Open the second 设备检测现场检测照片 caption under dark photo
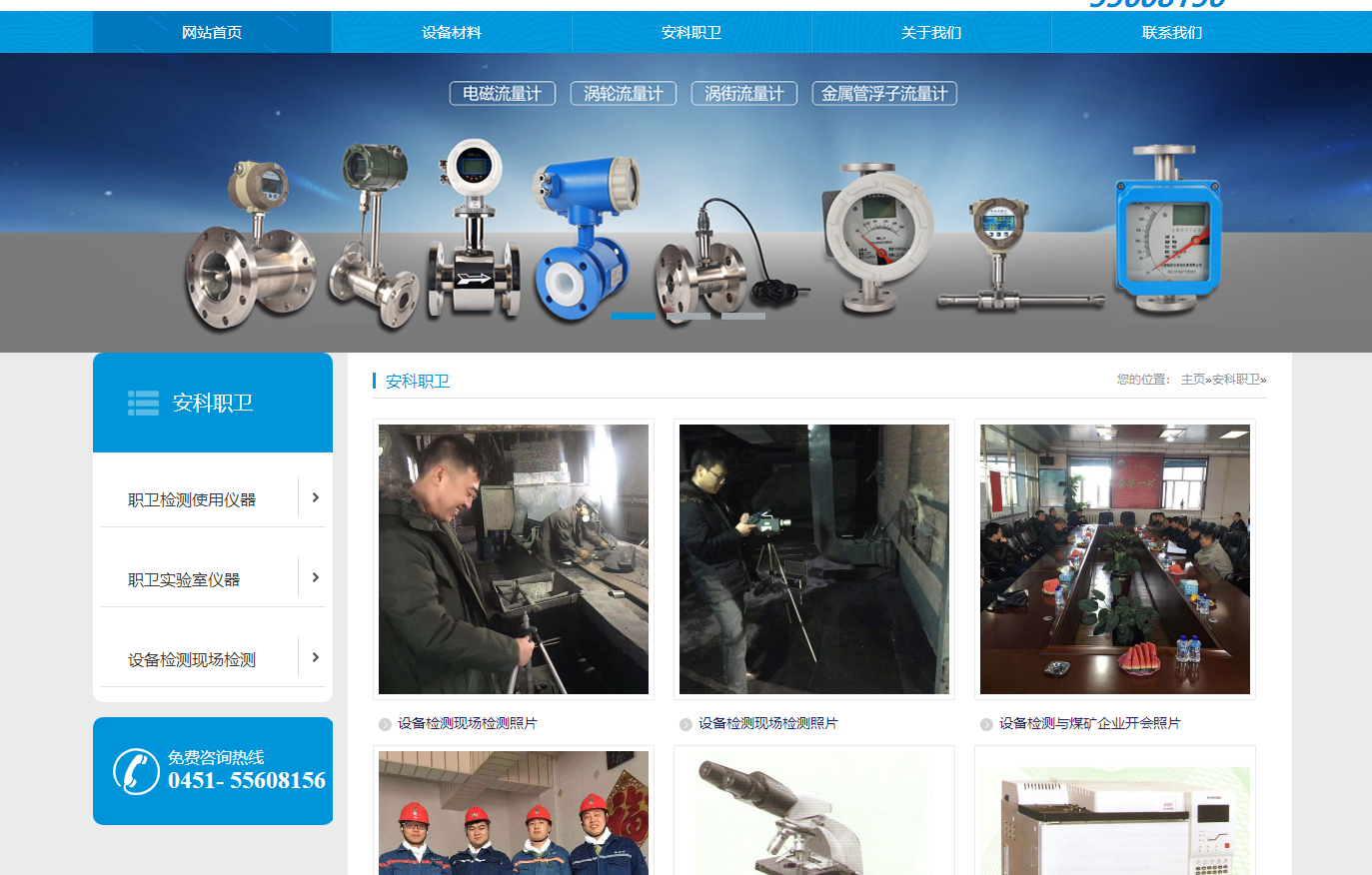 point(768,723)
